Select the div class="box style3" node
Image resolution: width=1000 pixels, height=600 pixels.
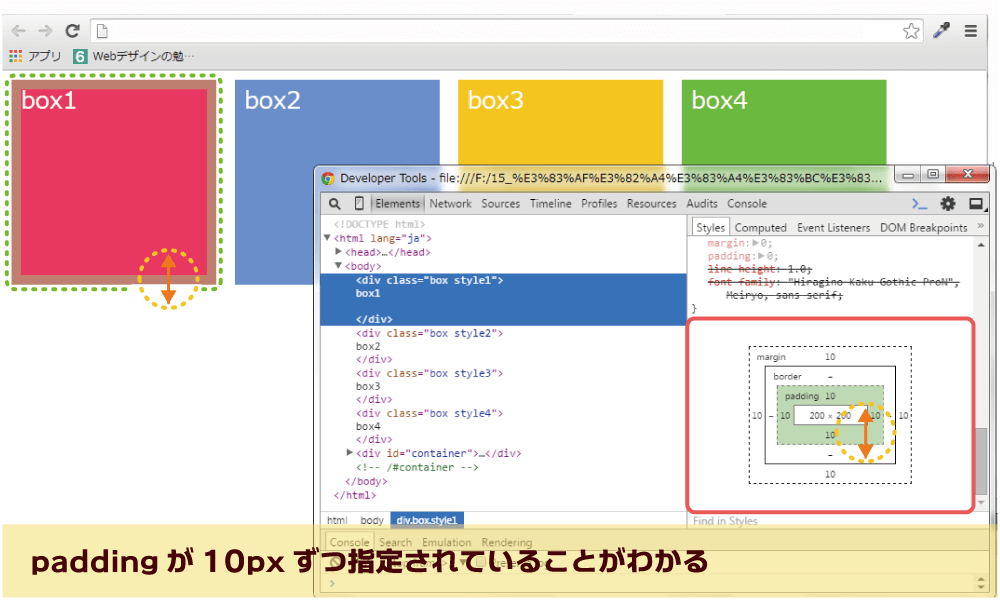430,373
